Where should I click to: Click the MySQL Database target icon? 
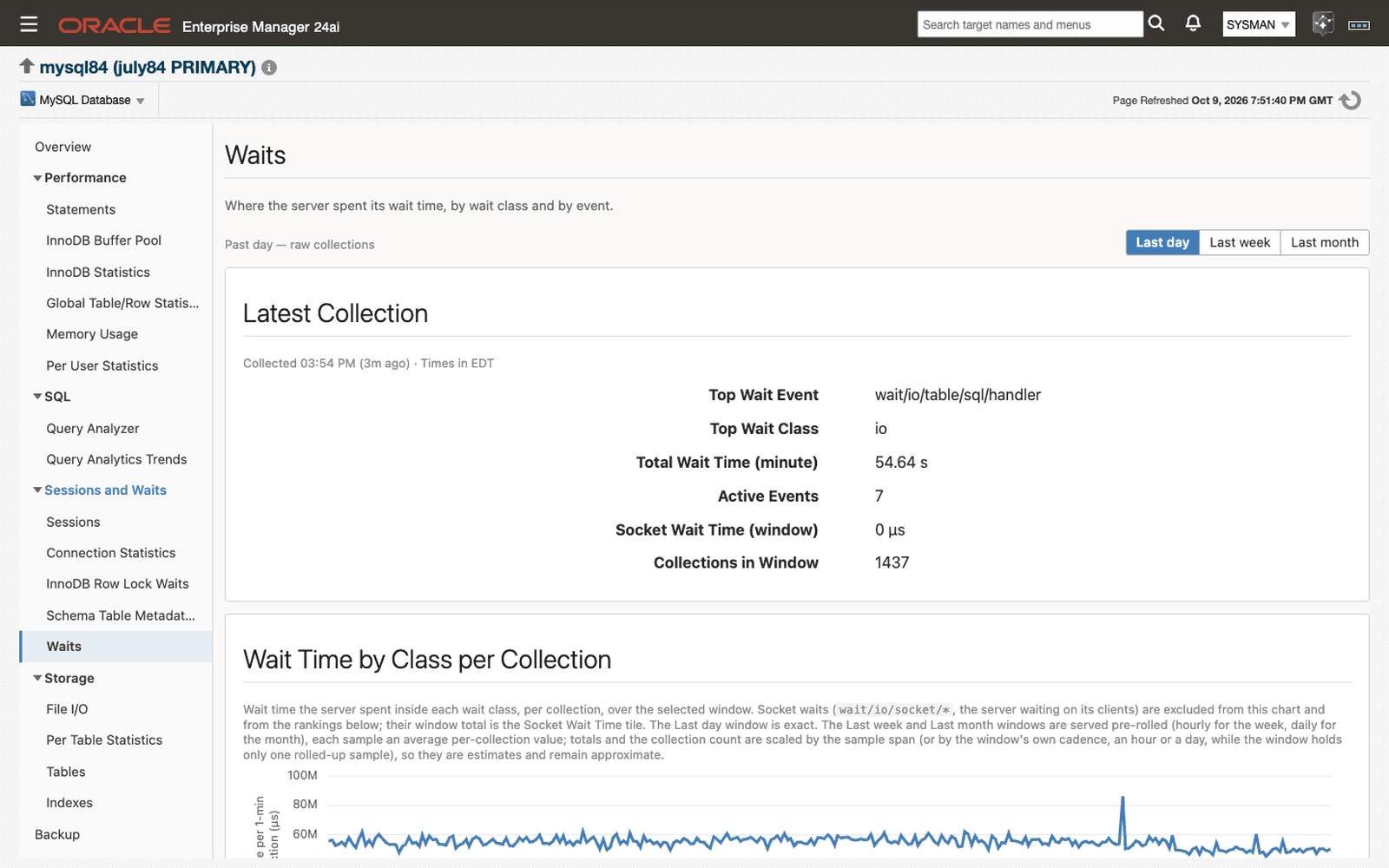(28, 99)
